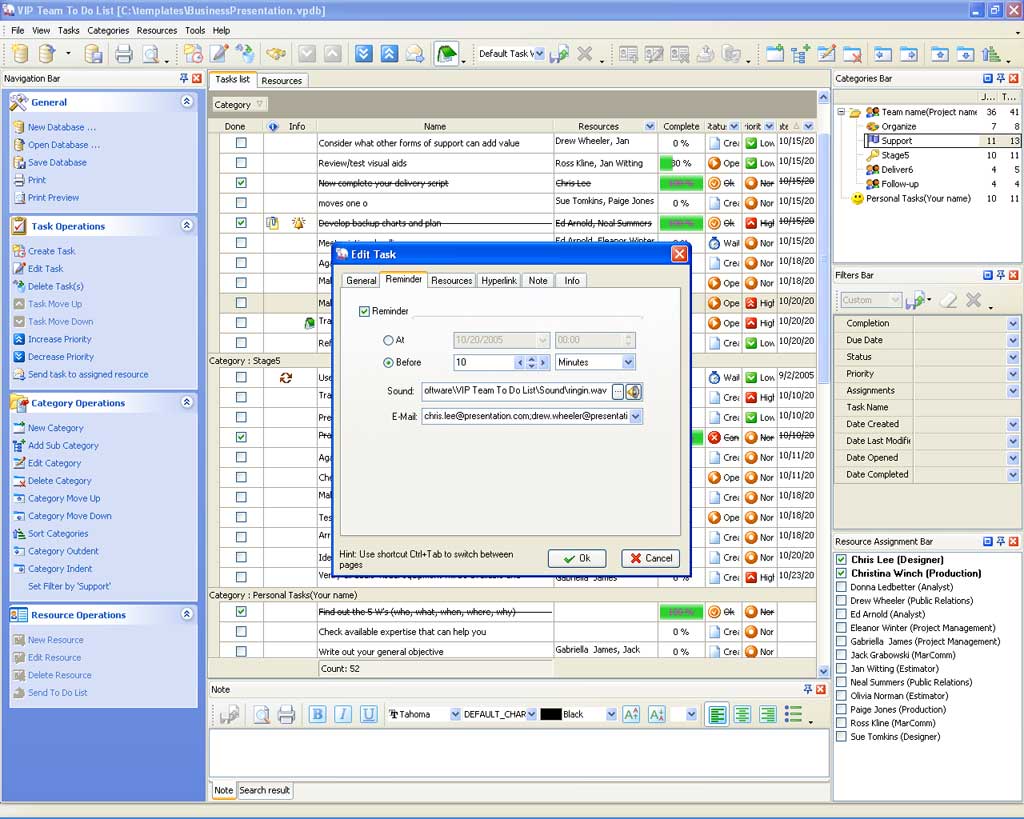Center-align text in the Note toolbar
Image resolution: width=1024 pixels, height=819 pixels.
pos(742,714)
